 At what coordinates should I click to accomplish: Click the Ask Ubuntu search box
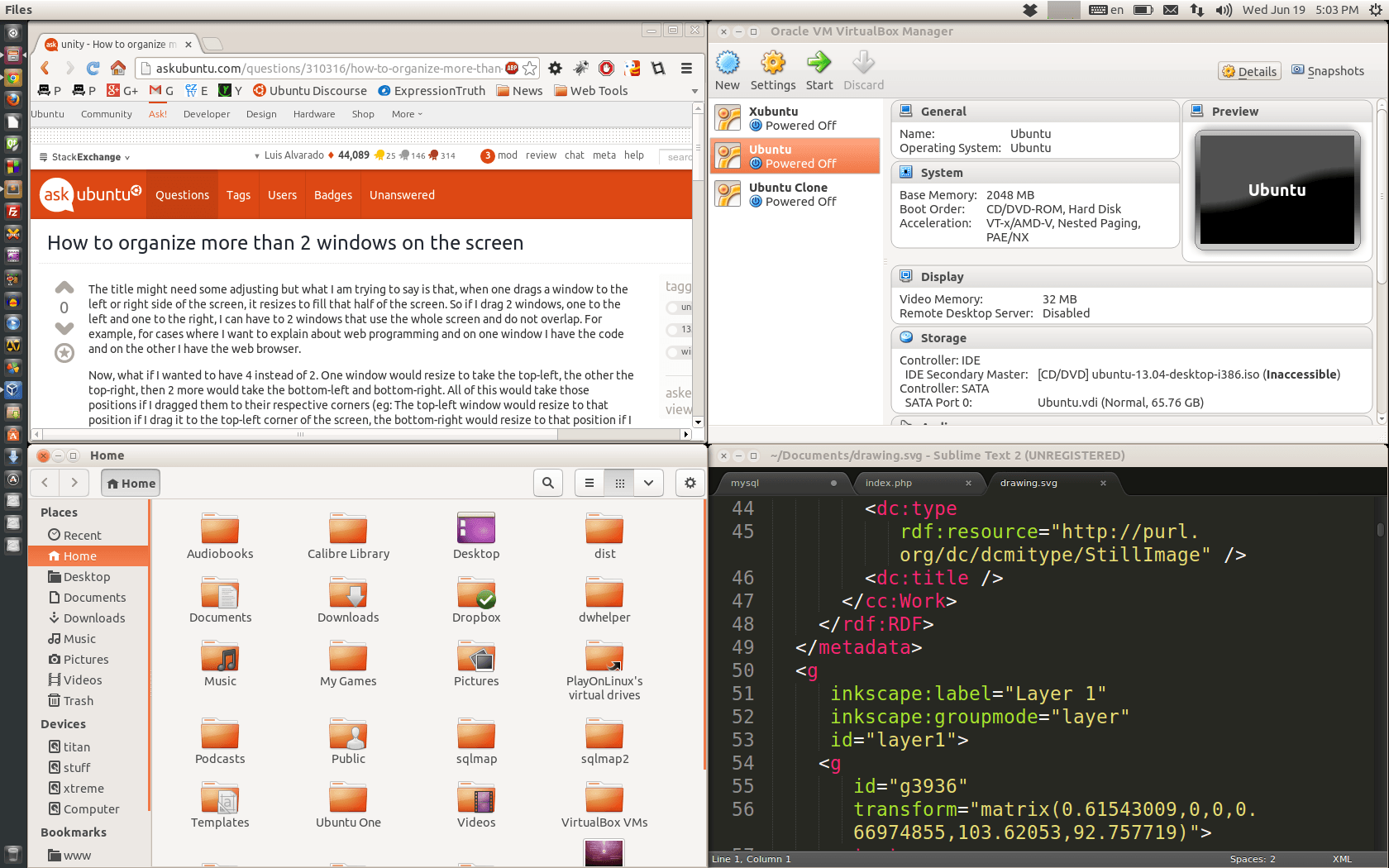click(x=676, y=156)
